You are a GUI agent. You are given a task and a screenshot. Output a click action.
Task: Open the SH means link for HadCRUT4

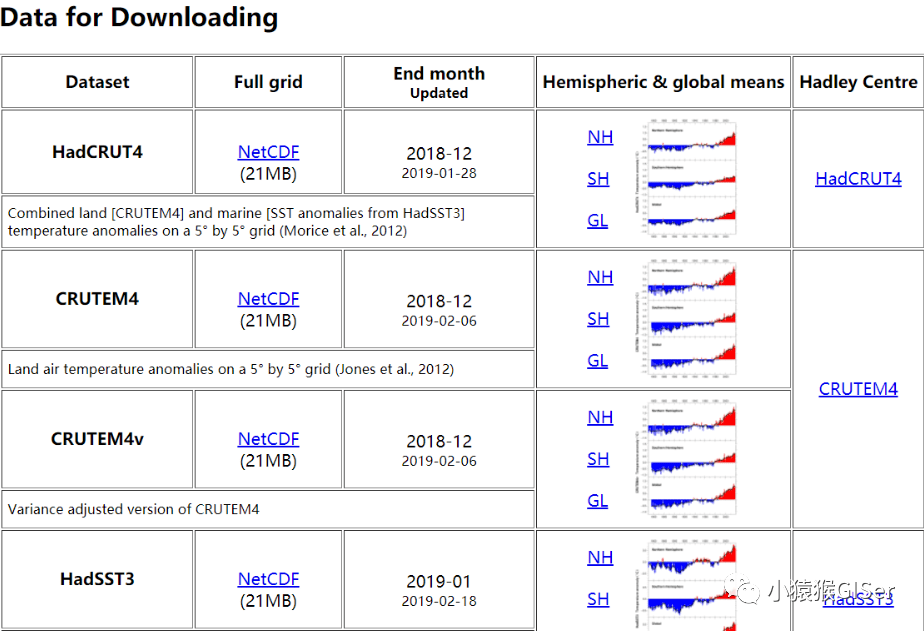[x=598, y=179]
